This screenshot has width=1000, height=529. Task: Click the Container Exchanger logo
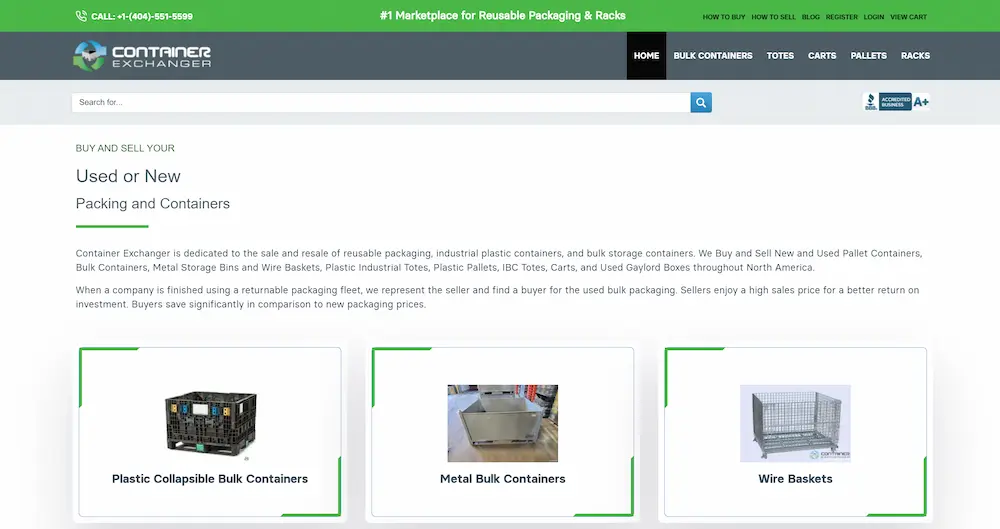(142, 56)
